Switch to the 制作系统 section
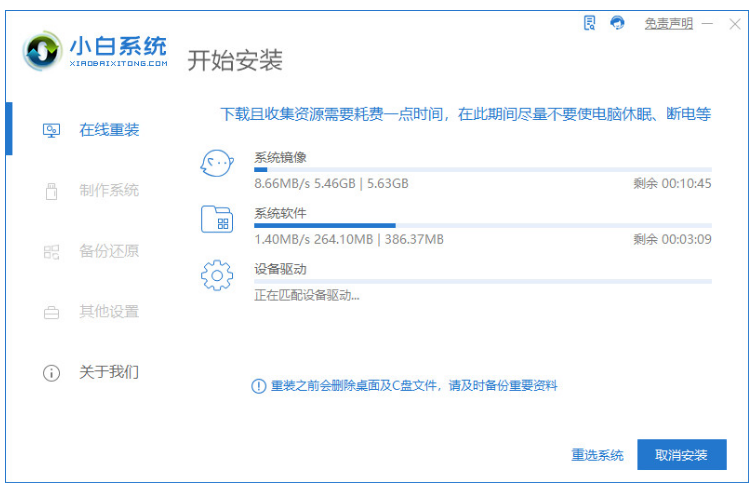 pos(109,190)
